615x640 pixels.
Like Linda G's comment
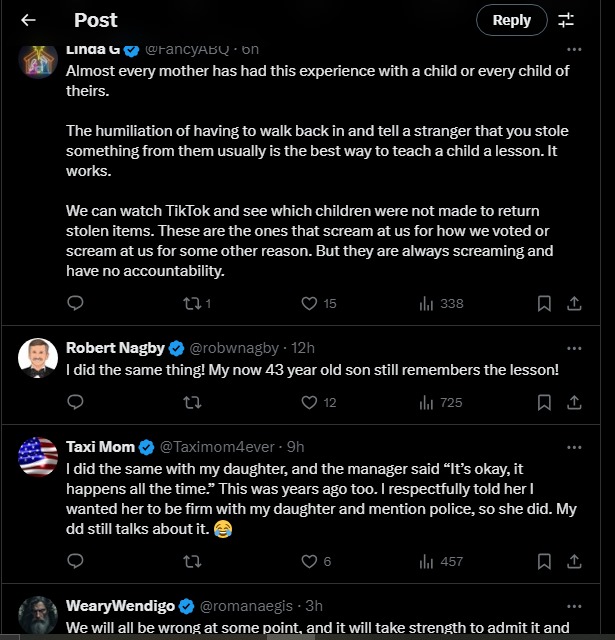[x=310, y=303]
